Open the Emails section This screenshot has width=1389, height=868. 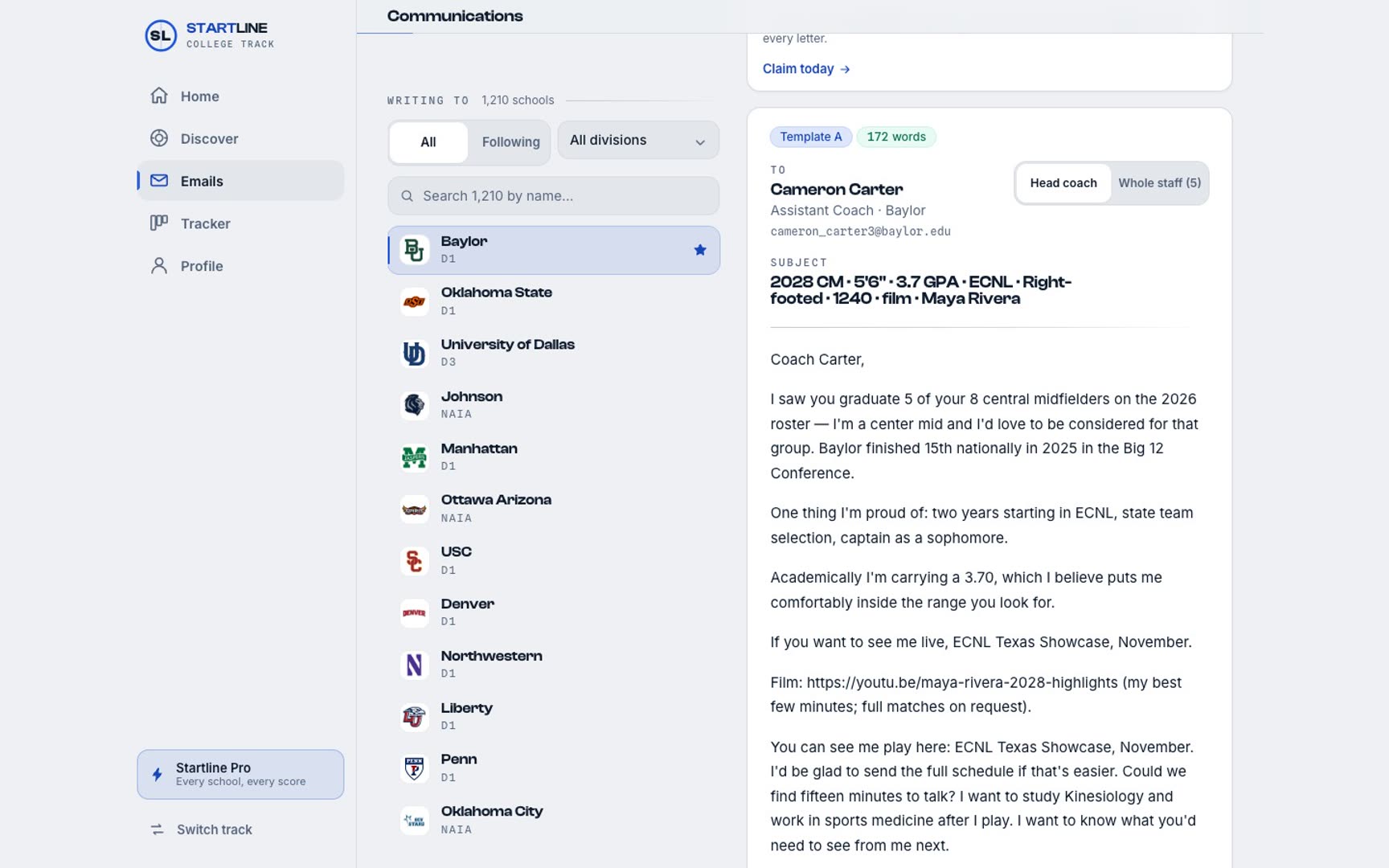240,181
